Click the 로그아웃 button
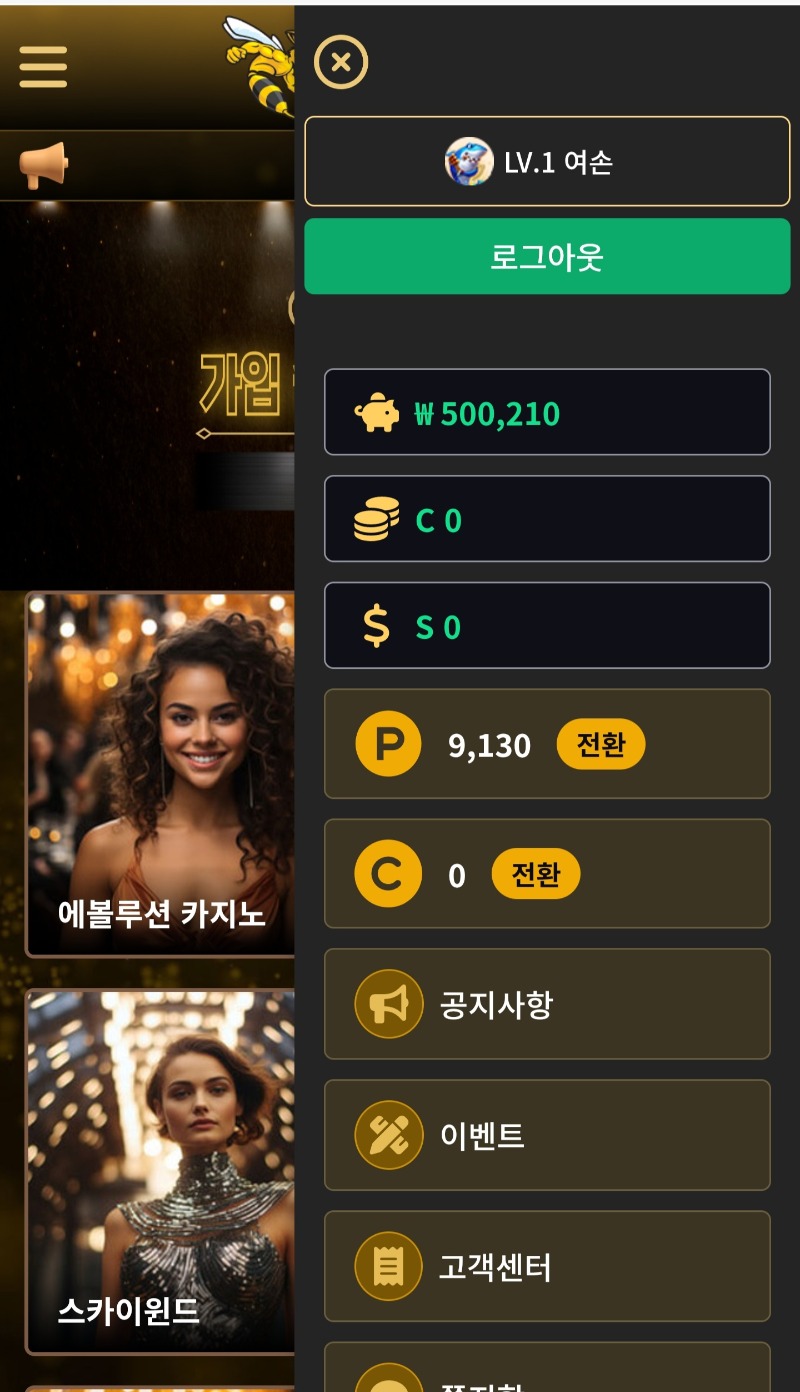 pyautogui.click(x=547, y=257)
